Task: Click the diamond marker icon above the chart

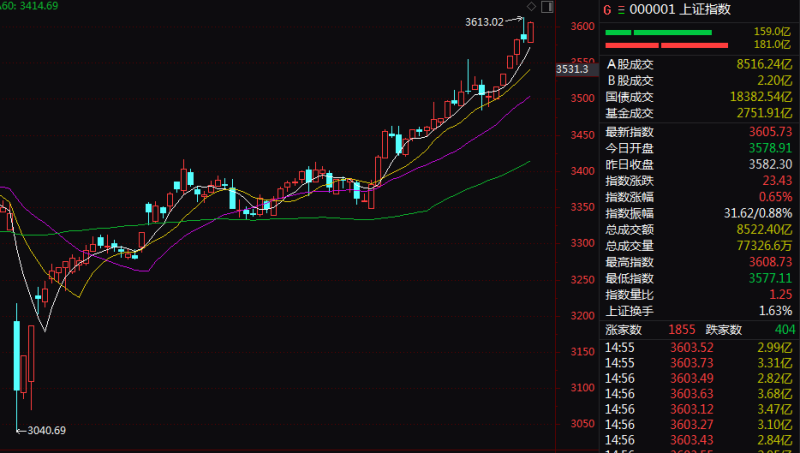Action: 531,7
